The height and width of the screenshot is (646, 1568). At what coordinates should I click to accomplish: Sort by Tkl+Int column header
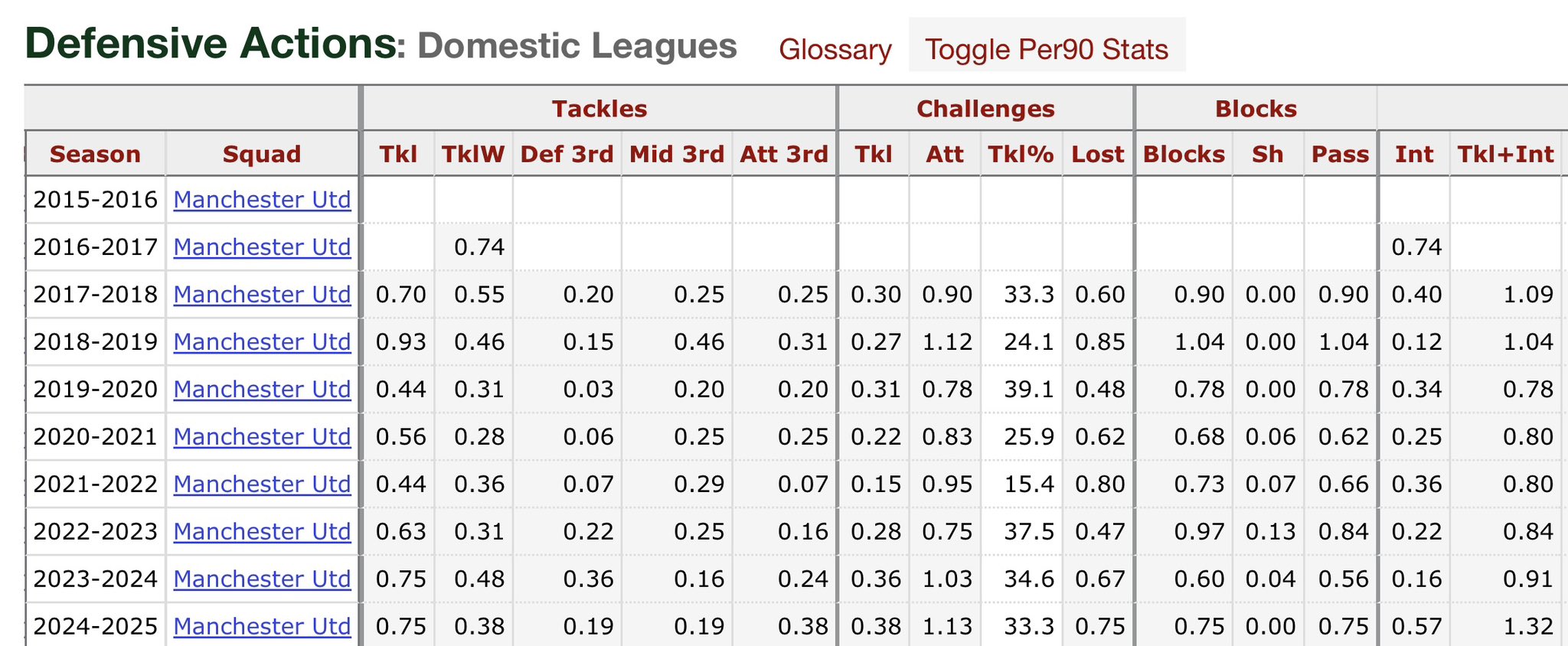click(1505, 154)
